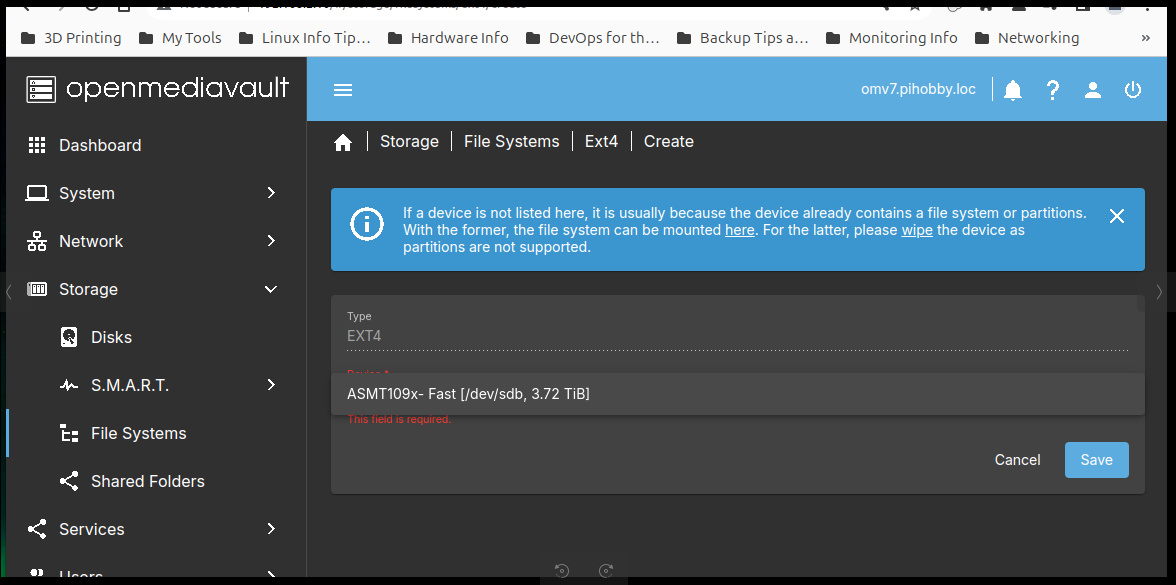Select the S.M.A.R.T. heartbeat icon

[x=69, y=385]
